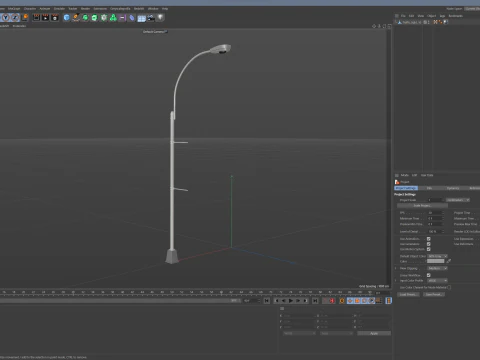Select the spline pen tool icon
The height and width of the screenshot is (360, 480).
pyautogui.click(x=76, y=17)
